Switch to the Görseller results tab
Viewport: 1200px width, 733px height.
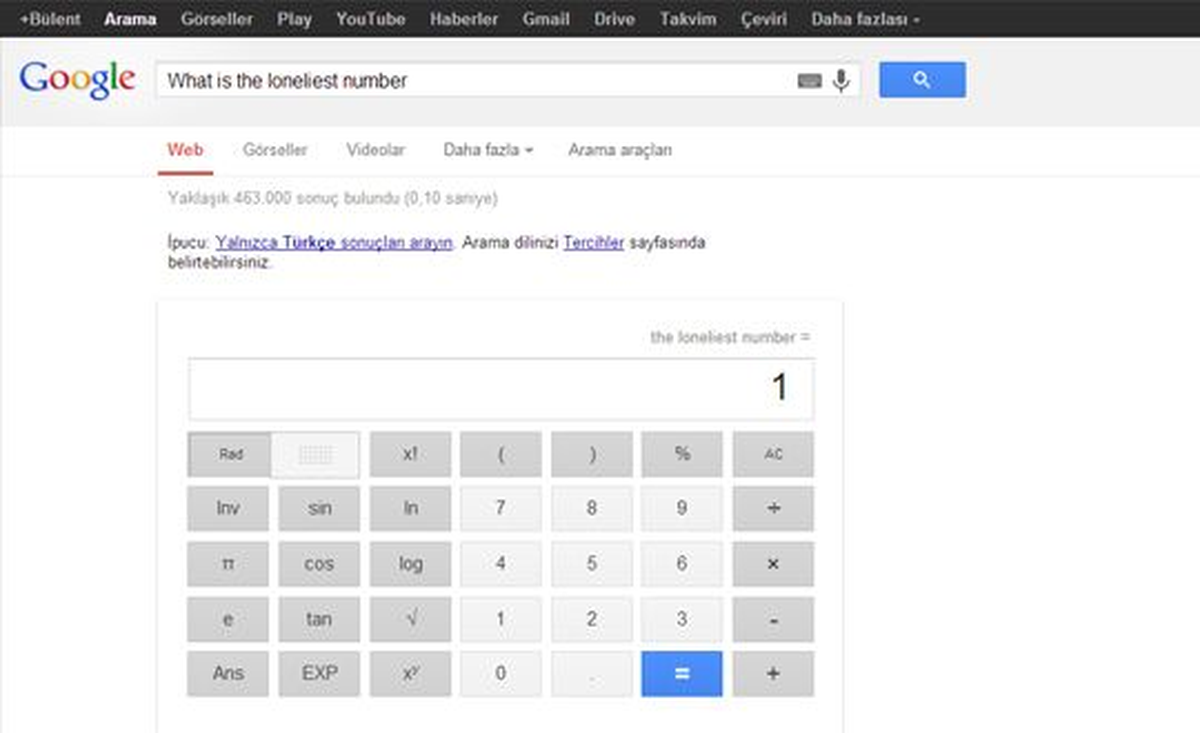pos(275,150)
